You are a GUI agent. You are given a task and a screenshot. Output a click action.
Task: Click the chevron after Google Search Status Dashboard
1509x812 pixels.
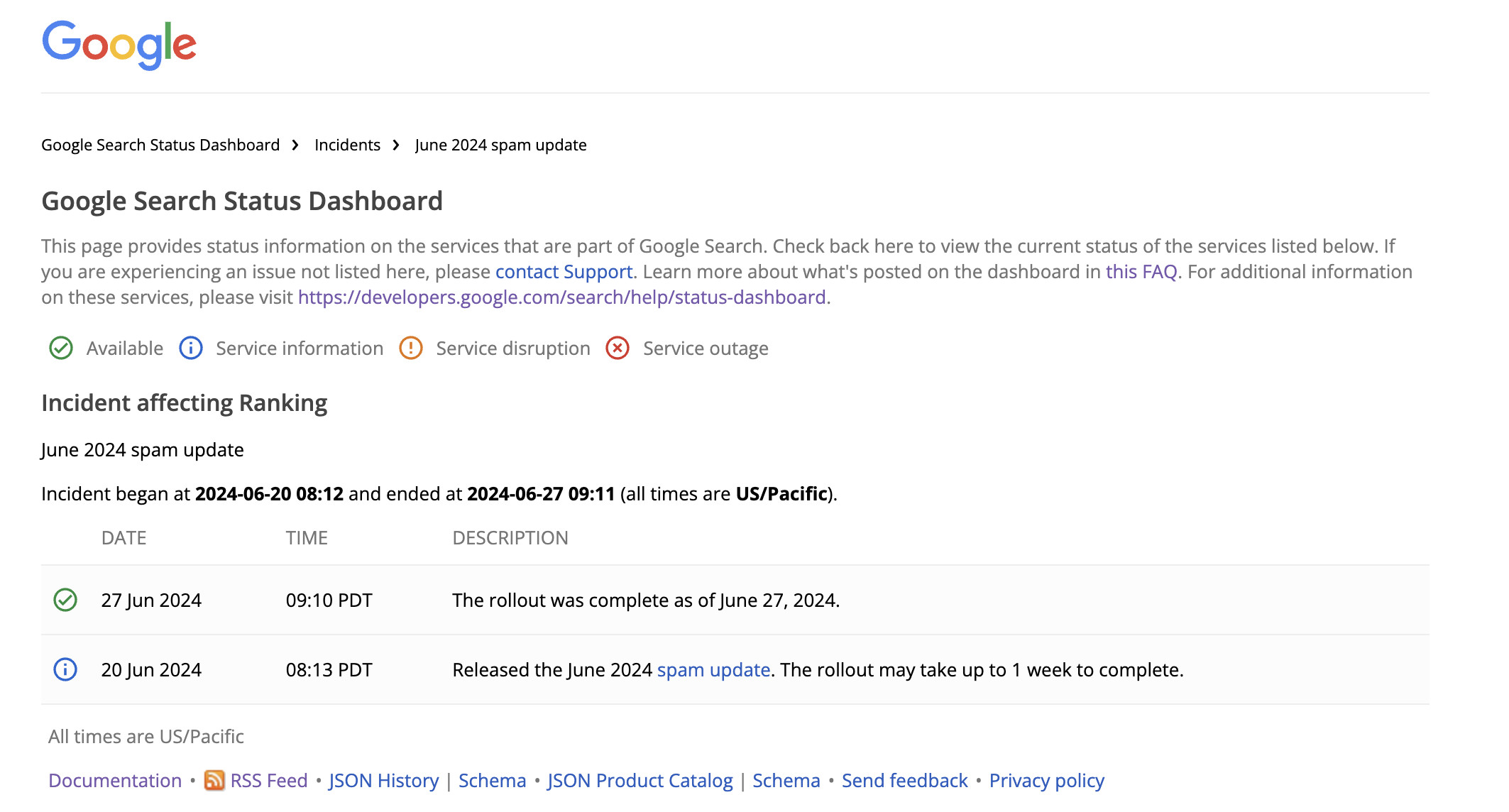coord(295,144)
